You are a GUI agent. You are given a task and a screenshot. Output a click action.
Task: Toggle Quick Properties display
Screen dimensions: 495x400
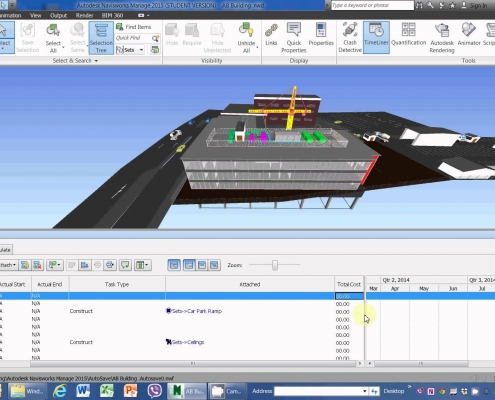(x=293, y=37)
